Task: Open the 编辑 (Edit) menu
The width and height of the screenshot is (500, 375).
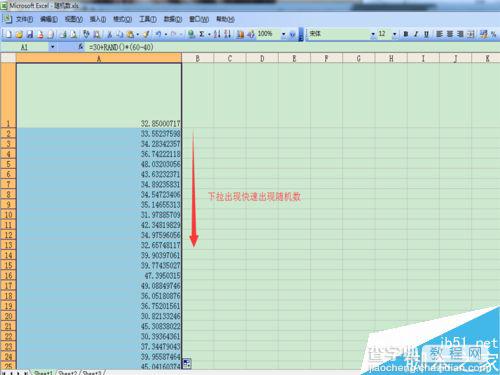Action: (49, 19)
